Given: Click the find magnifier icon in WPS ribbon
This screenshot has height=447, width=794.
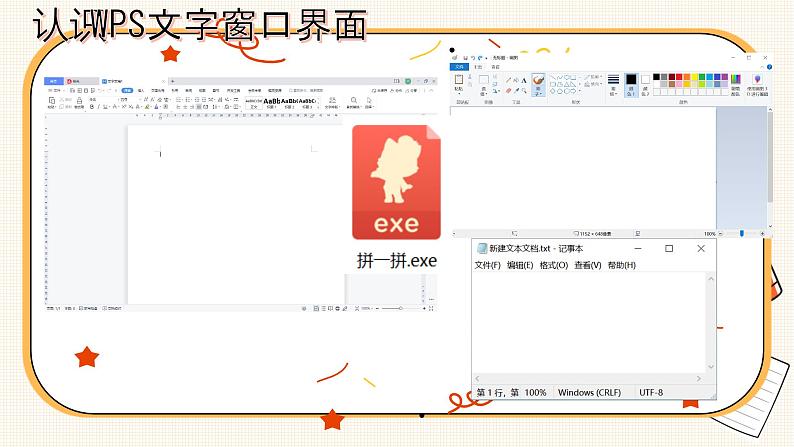Looking at the screenshot, I should tap(354, 100).
